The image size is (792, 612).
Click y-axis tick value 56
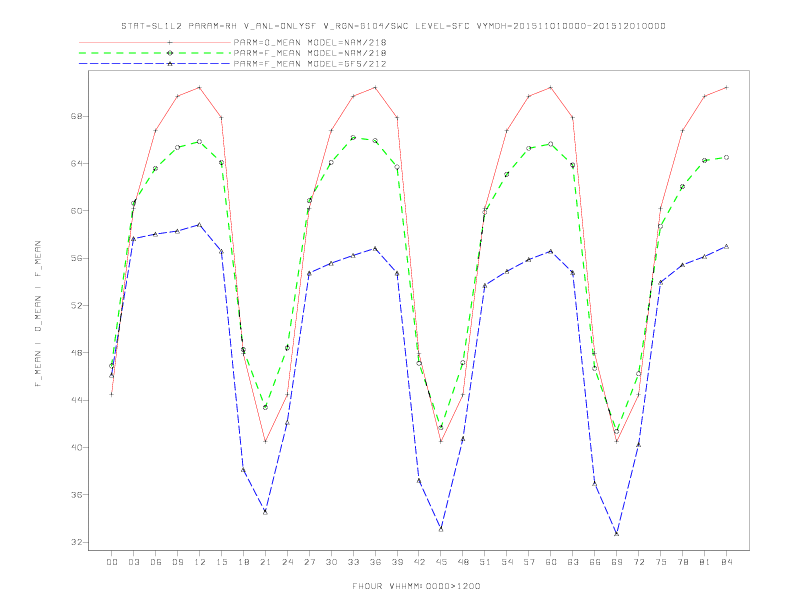pos(76,258)
